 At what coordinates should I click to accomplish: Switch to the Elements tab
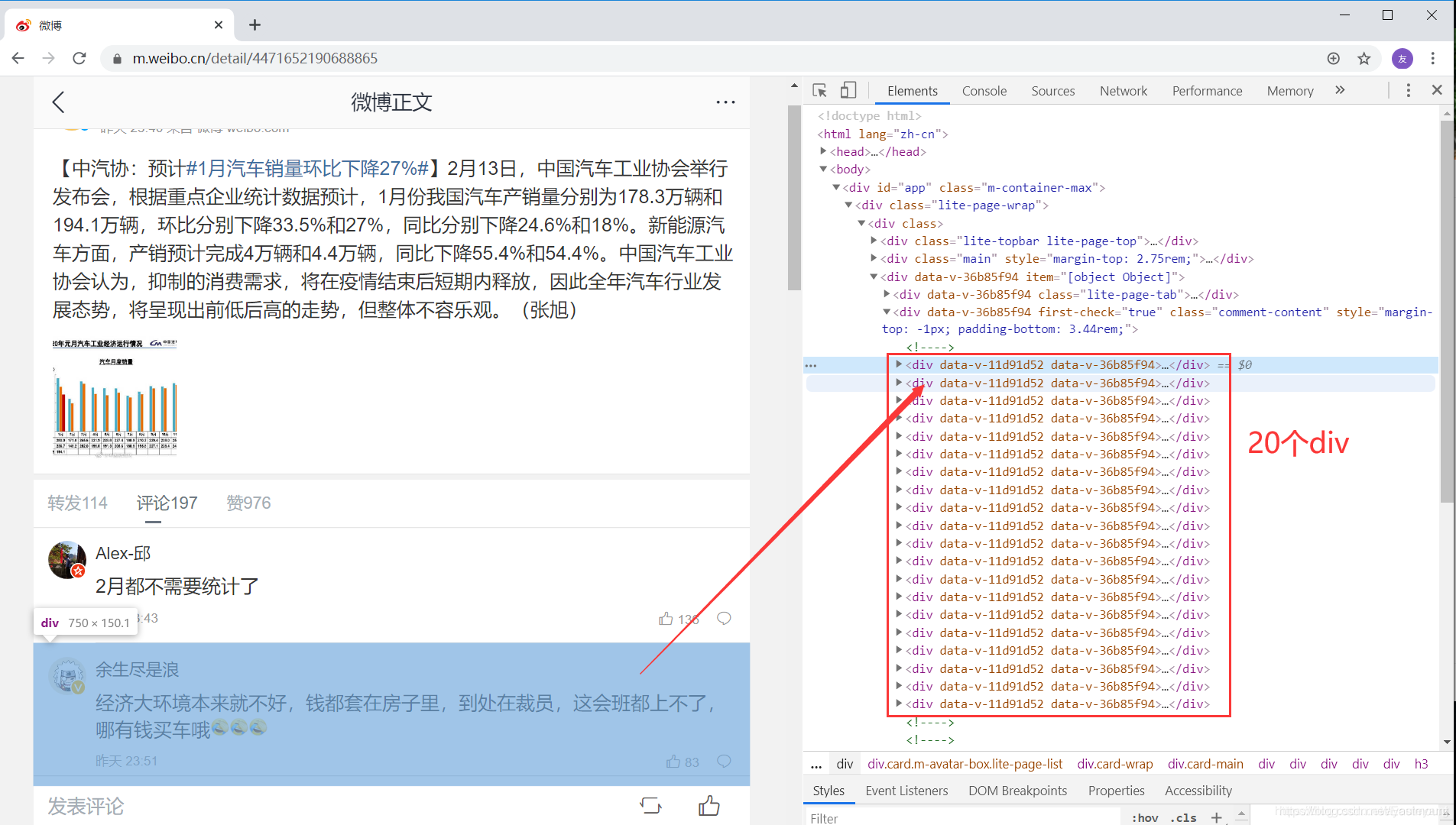click(x=912, y=91)
